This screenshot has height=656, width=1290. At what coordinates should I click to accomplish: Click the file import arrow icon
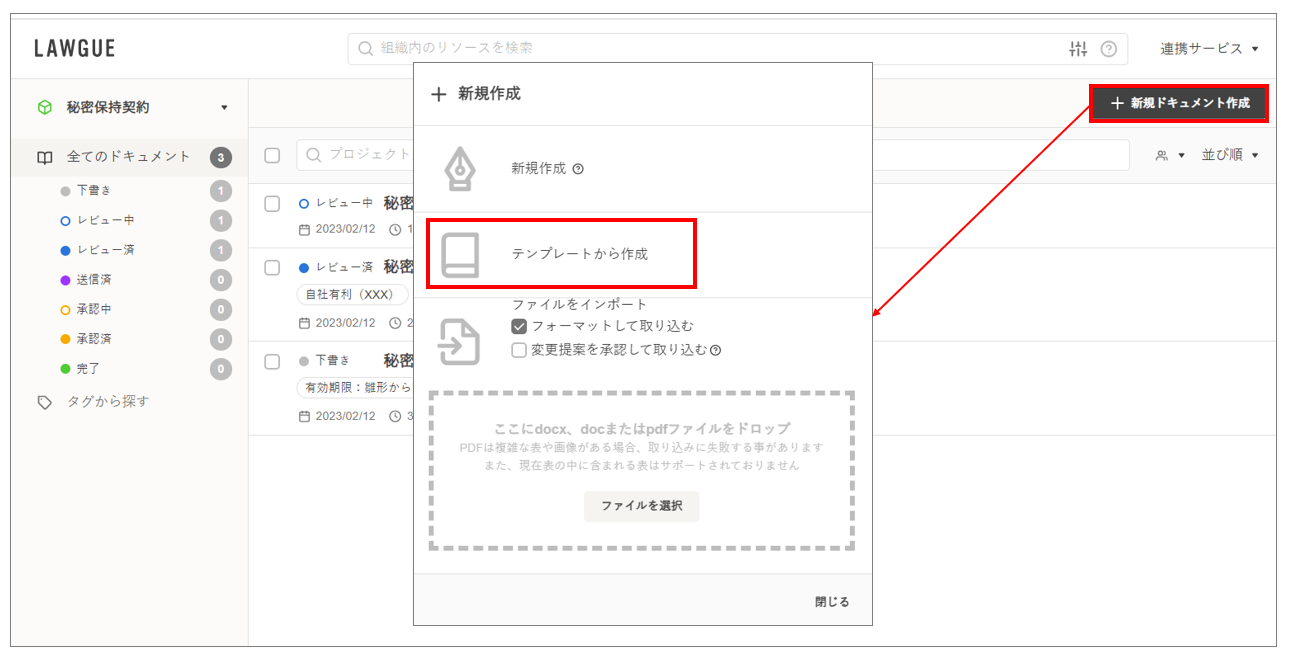460,341
